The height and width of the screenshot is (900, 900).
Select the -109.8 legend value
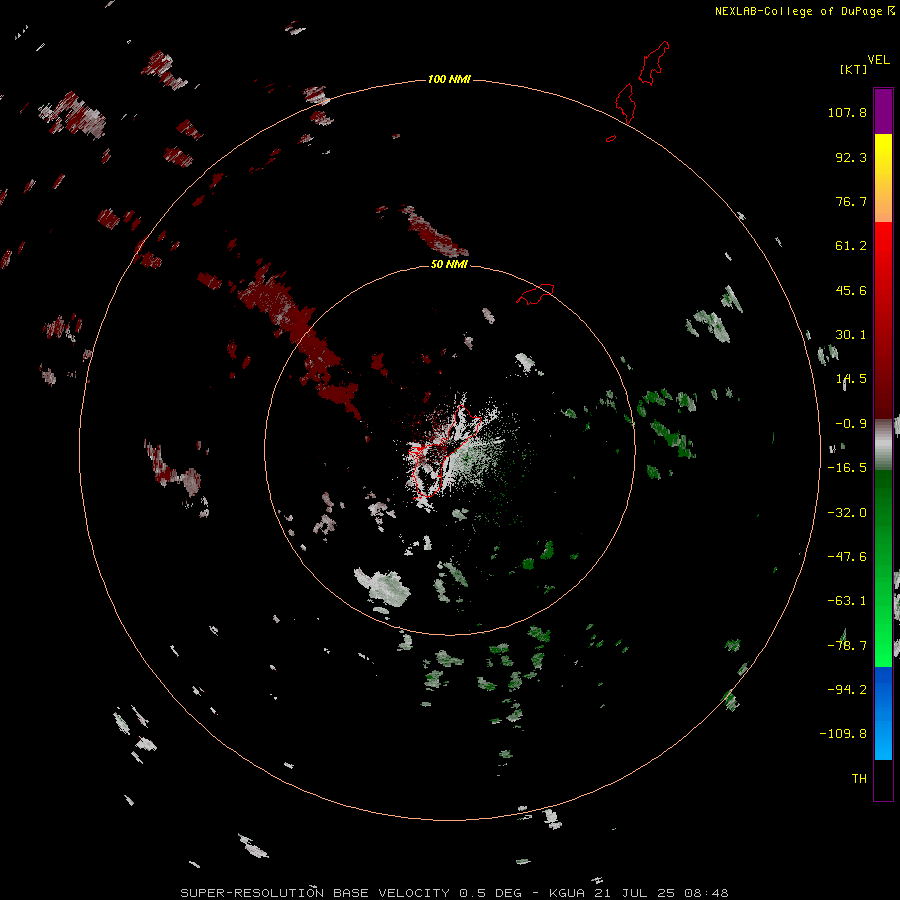(843, 734)
